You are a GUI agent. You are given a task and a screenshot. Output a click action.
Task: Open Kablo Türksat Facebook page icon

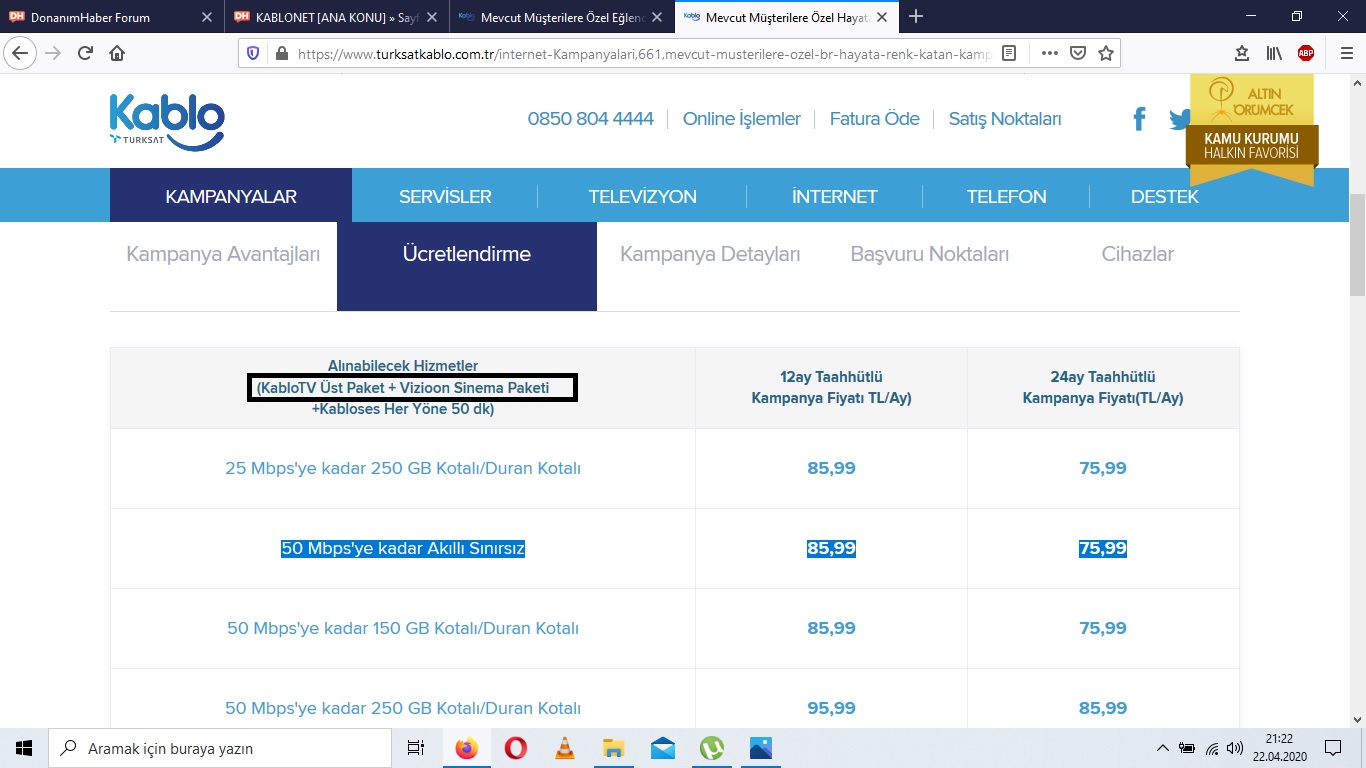[x=1139, y=119]
